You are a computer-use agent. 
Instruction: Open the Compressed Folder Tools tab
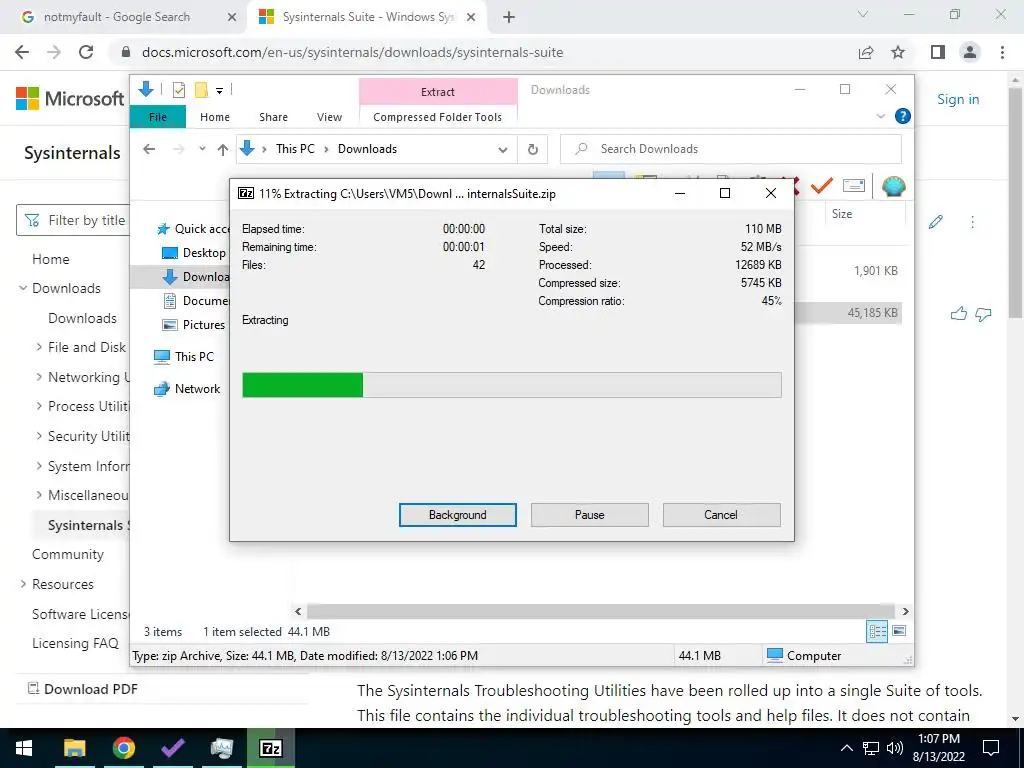(438, 117)
